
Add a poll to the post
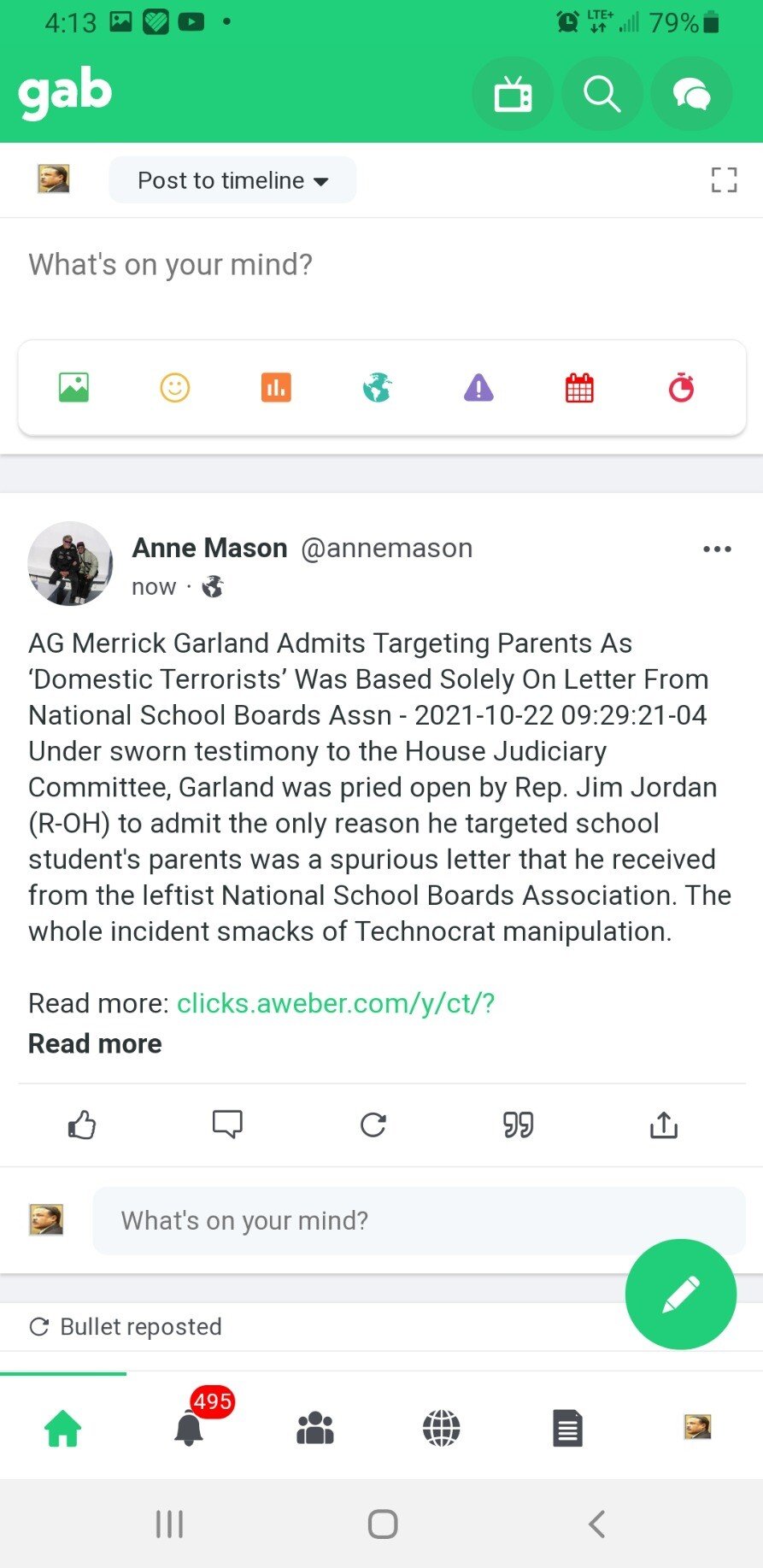point(276,388)
